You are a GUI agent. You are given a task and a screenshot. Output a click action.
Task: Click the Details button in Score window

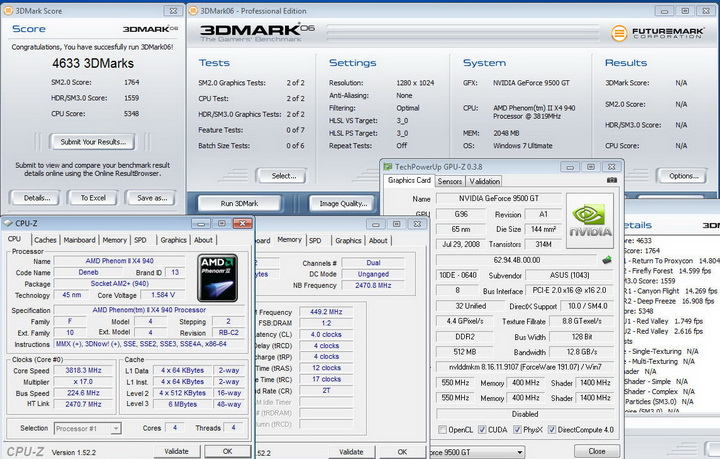click(x=37, y=198)
